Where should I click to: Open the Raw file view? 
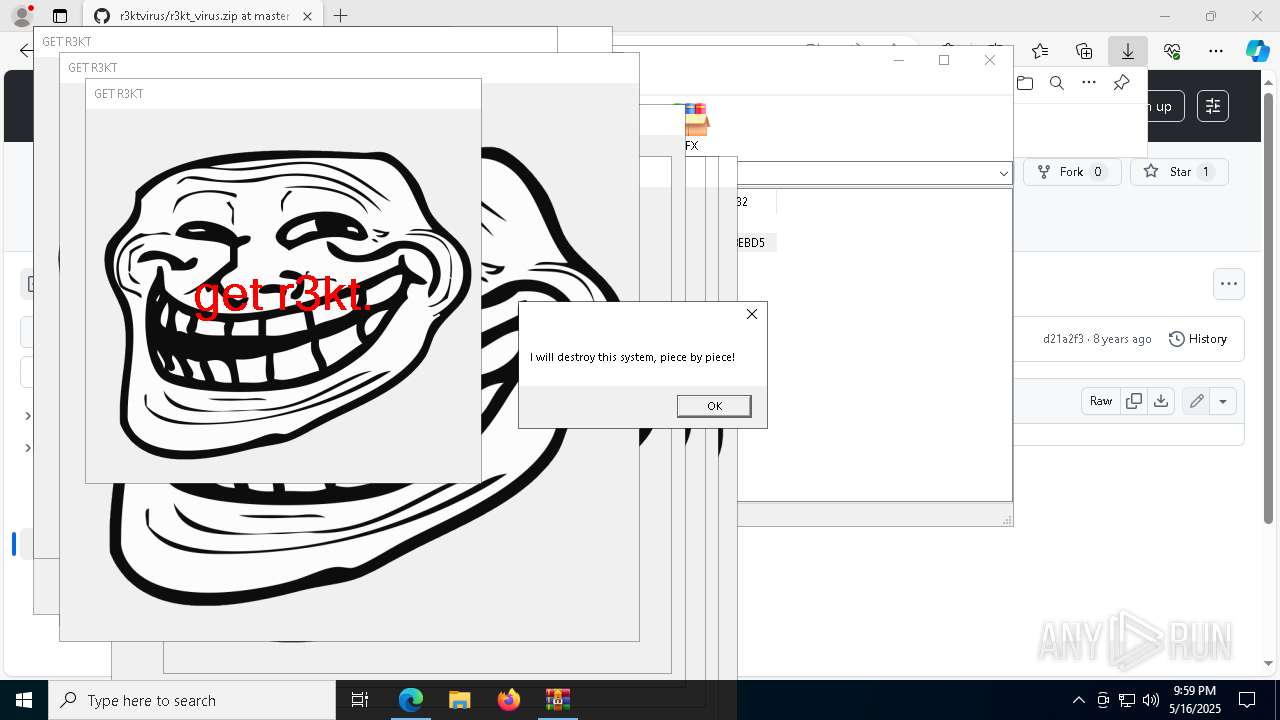click(x=1101, y=401)
